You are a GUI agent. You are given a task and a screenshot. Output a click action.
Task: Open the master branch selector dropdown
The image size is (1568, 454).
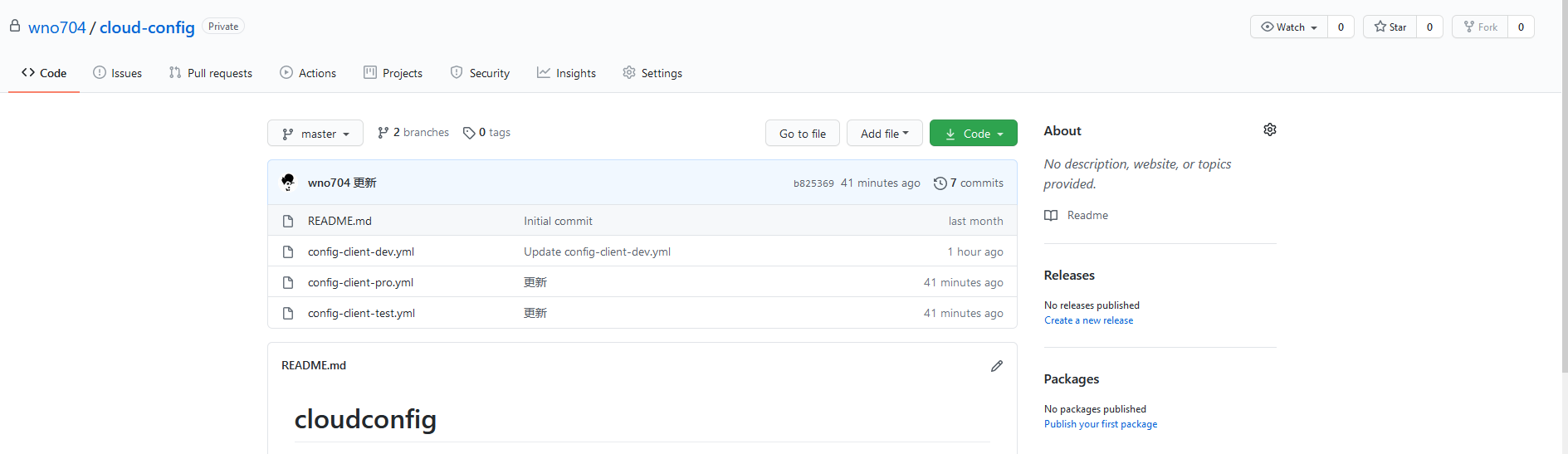[x=315, y=134]
